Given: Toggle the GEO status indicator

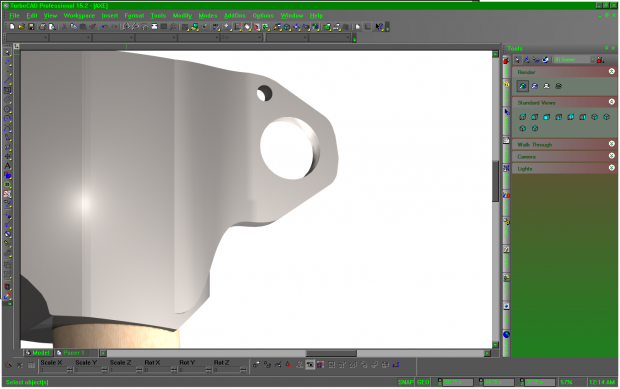Looking at the screenshot, I should [x=423, y=382].
